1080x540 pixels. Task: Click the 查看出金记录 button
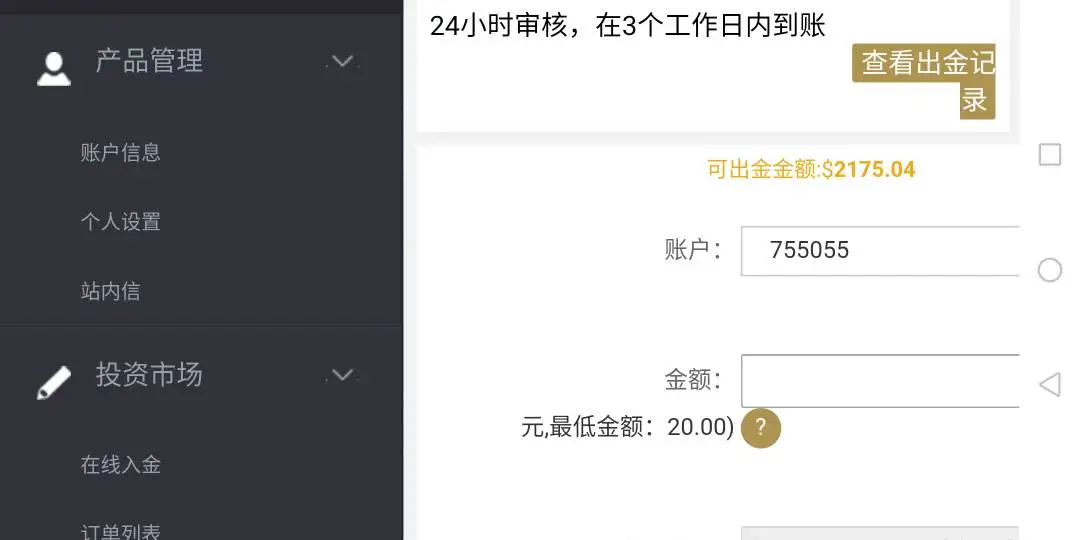click(x=926, y=80)
